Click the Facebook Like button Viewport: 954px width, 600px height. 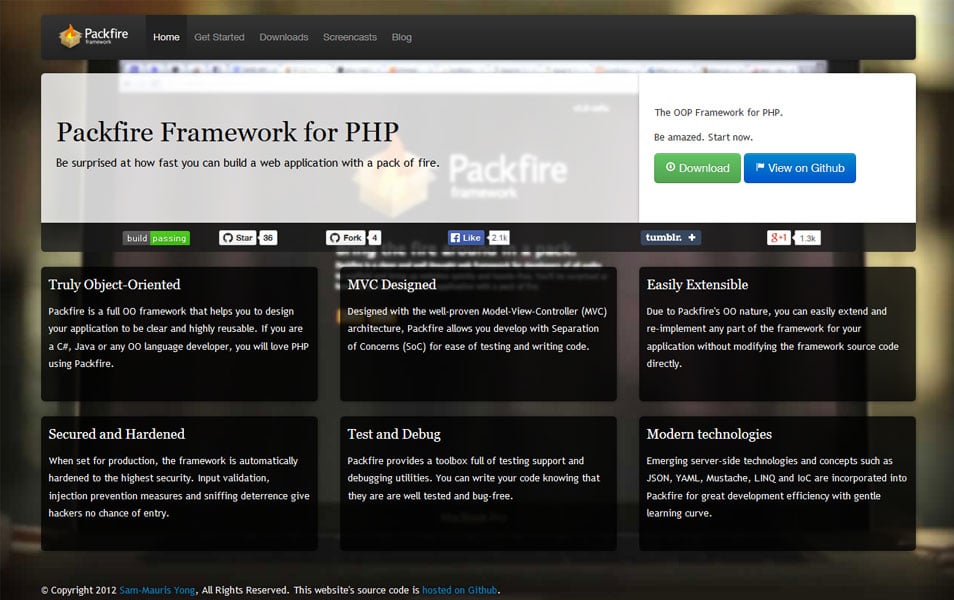point(466,237)
